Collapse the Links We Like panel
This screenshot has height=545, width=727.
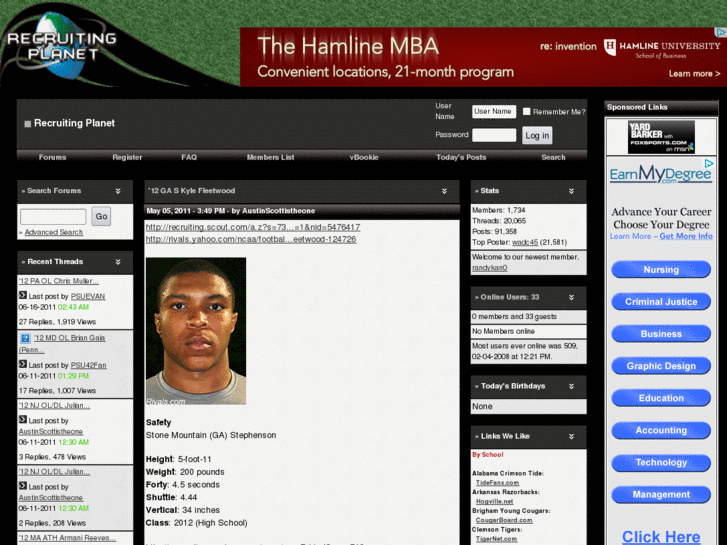(571, 436)
